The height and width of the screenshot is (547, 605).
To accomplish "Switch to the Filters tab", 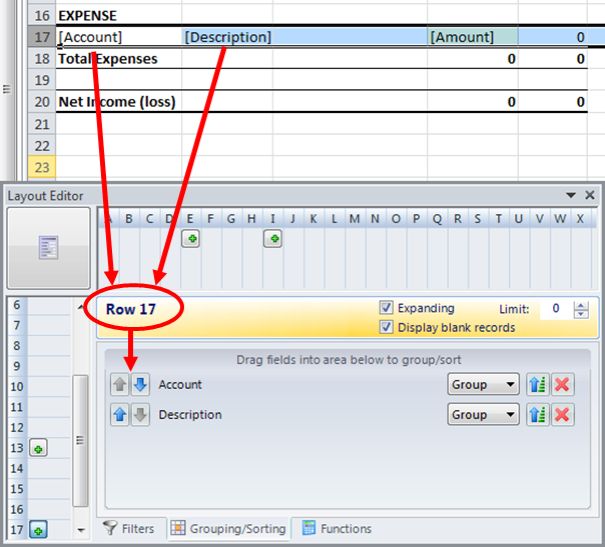I will 129,528.
